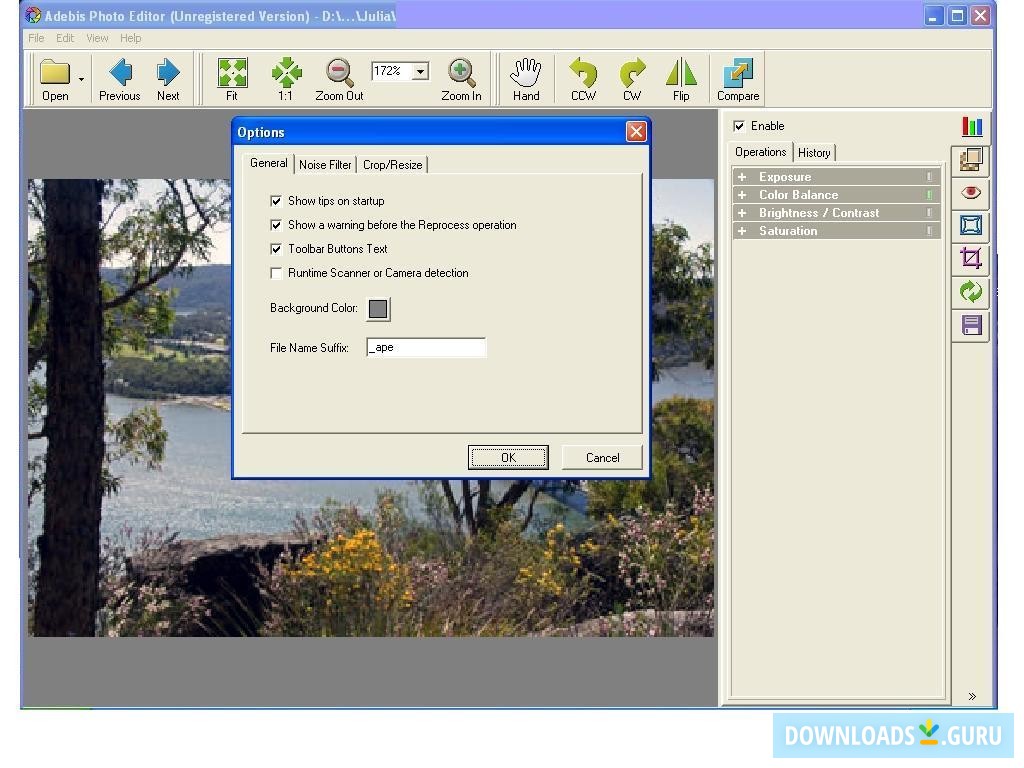This screenshot has width=1024, height=768.
Task: Cancel the Options dialog
Action: (602, 458)
